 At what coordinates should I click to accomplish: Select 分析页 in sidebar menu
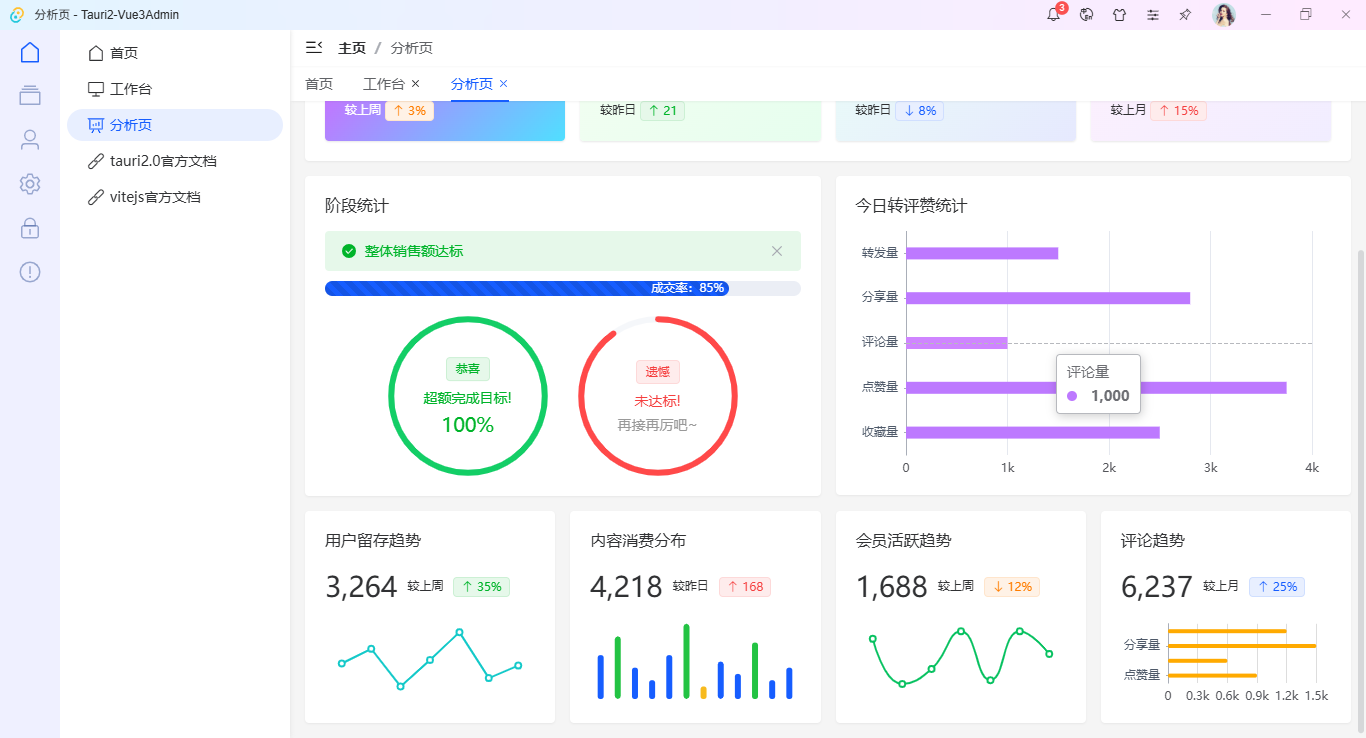175,125
